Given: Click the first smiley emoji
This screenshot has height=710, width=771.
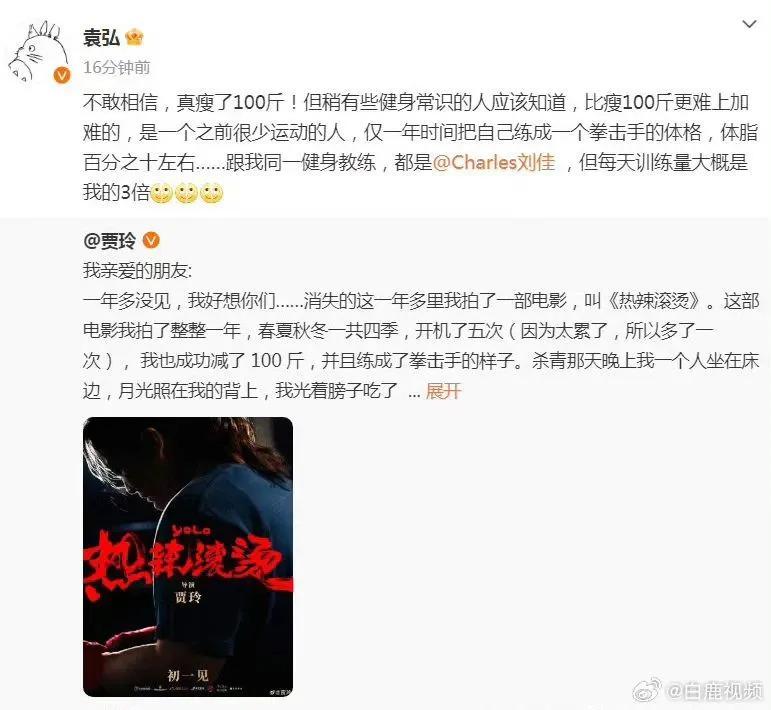Looking at the screenshot, I should click(x=161, y=193).
